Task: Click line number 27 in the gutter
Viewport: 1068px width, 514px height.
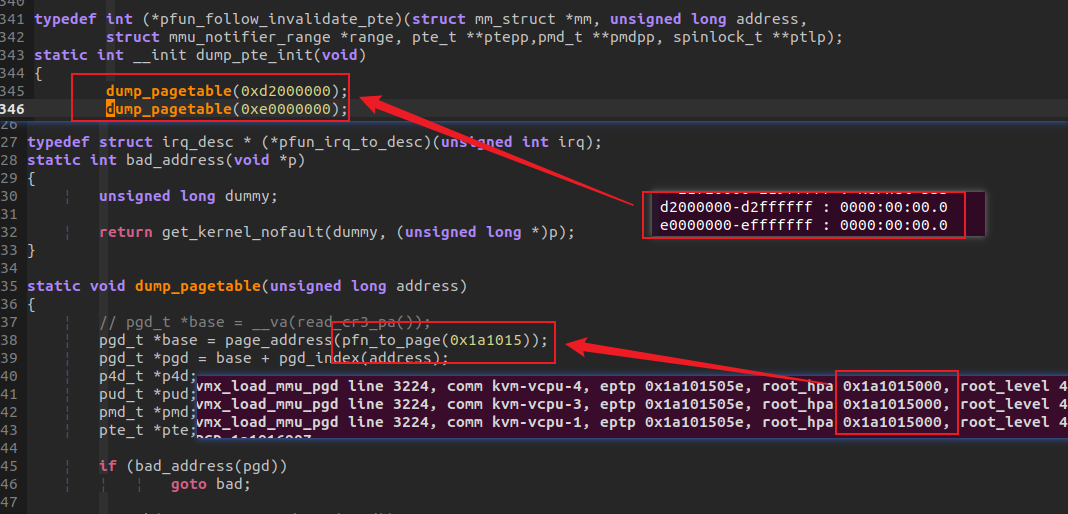Action: [x=9, y=142]
